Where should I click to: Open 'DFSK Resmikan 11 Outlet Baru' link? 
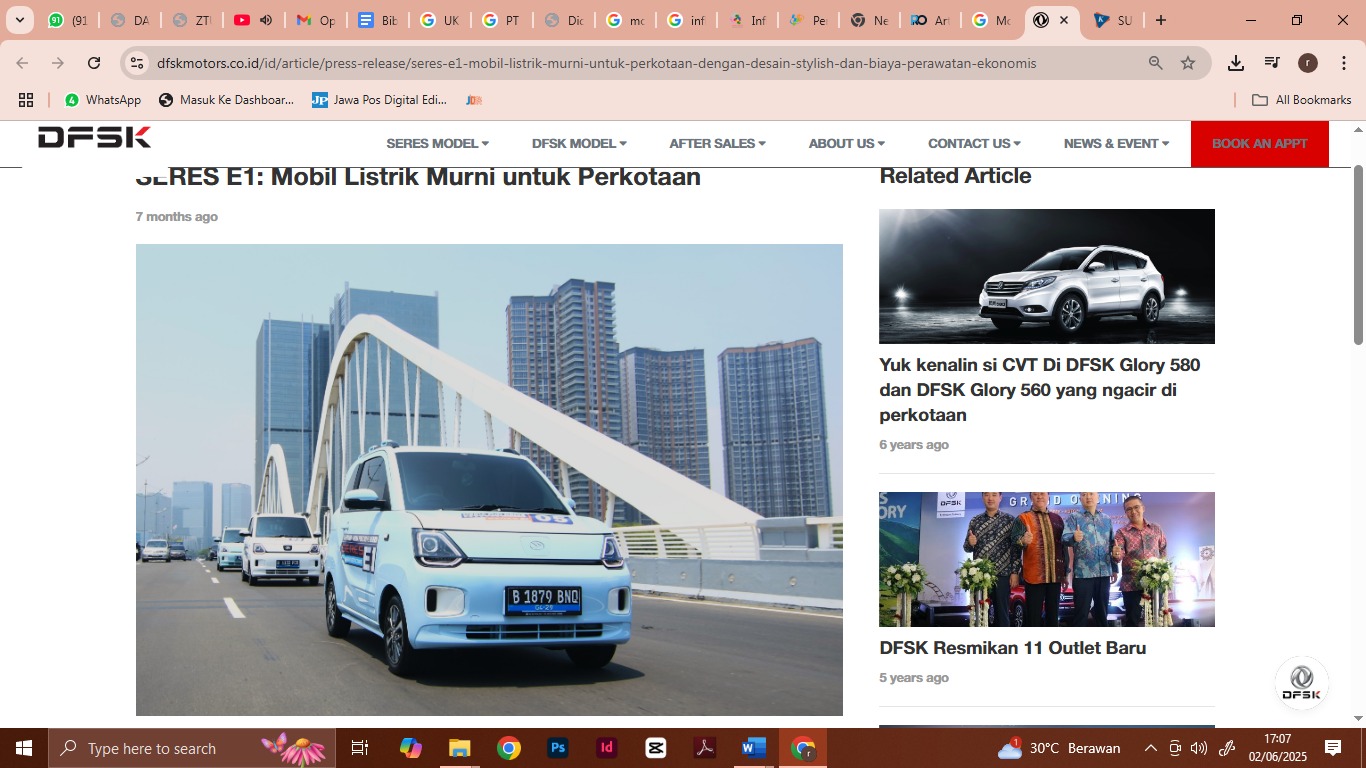1013,648
